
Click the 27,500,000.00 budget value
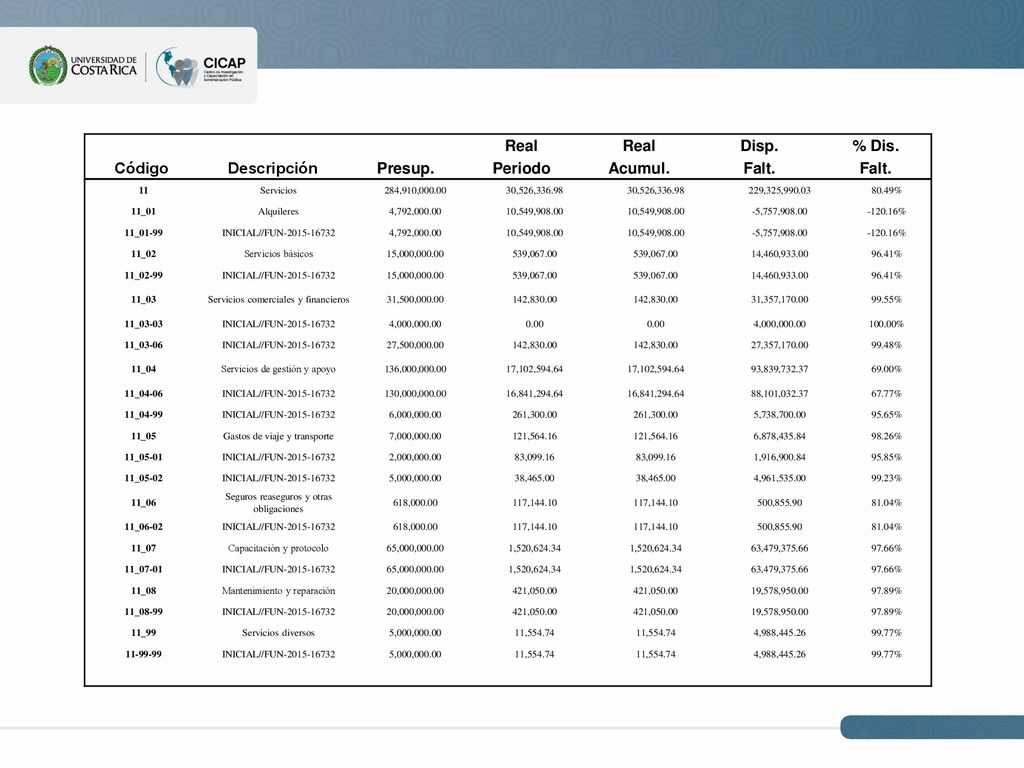(415, 345)
